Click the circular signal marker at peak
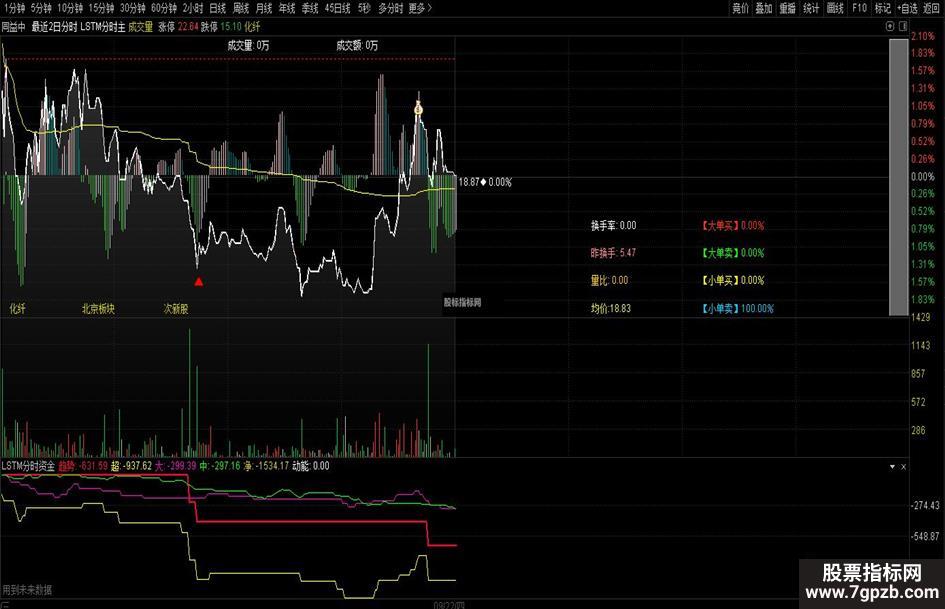Image resolution: width=945 pixels, height=609 pixels. coord(418,109)
